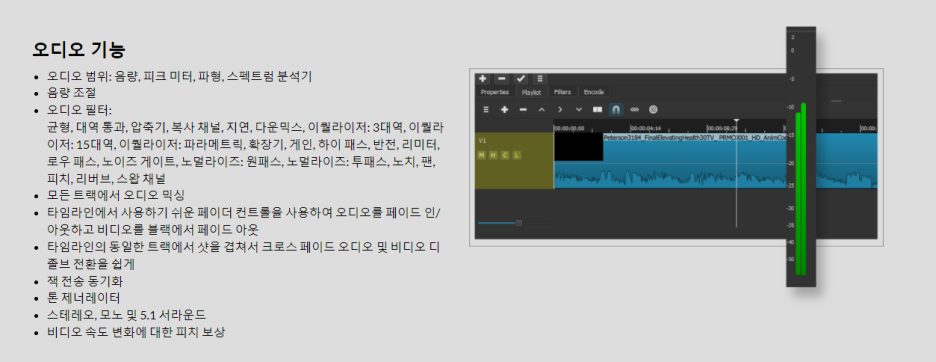
Task: Click the timeline lift (up chevron) icon
Action: [541, 110]
